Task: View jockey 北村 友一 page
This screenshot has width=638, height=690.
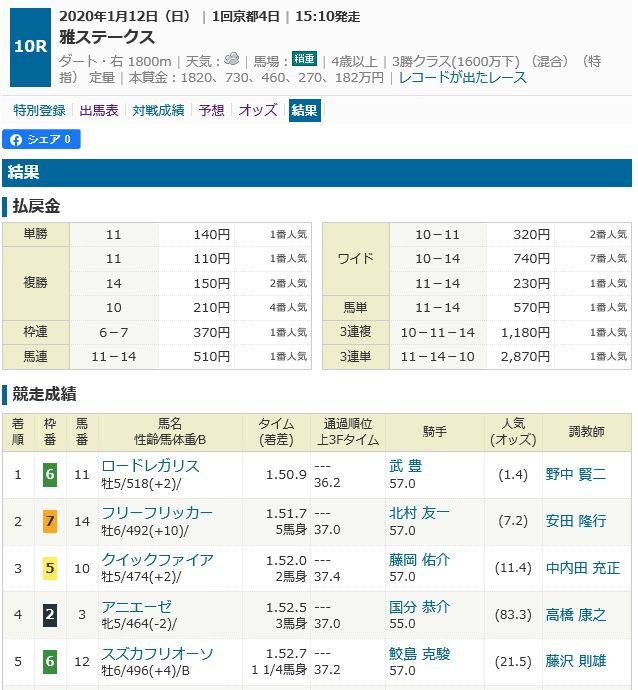Action: click(419, 513)
